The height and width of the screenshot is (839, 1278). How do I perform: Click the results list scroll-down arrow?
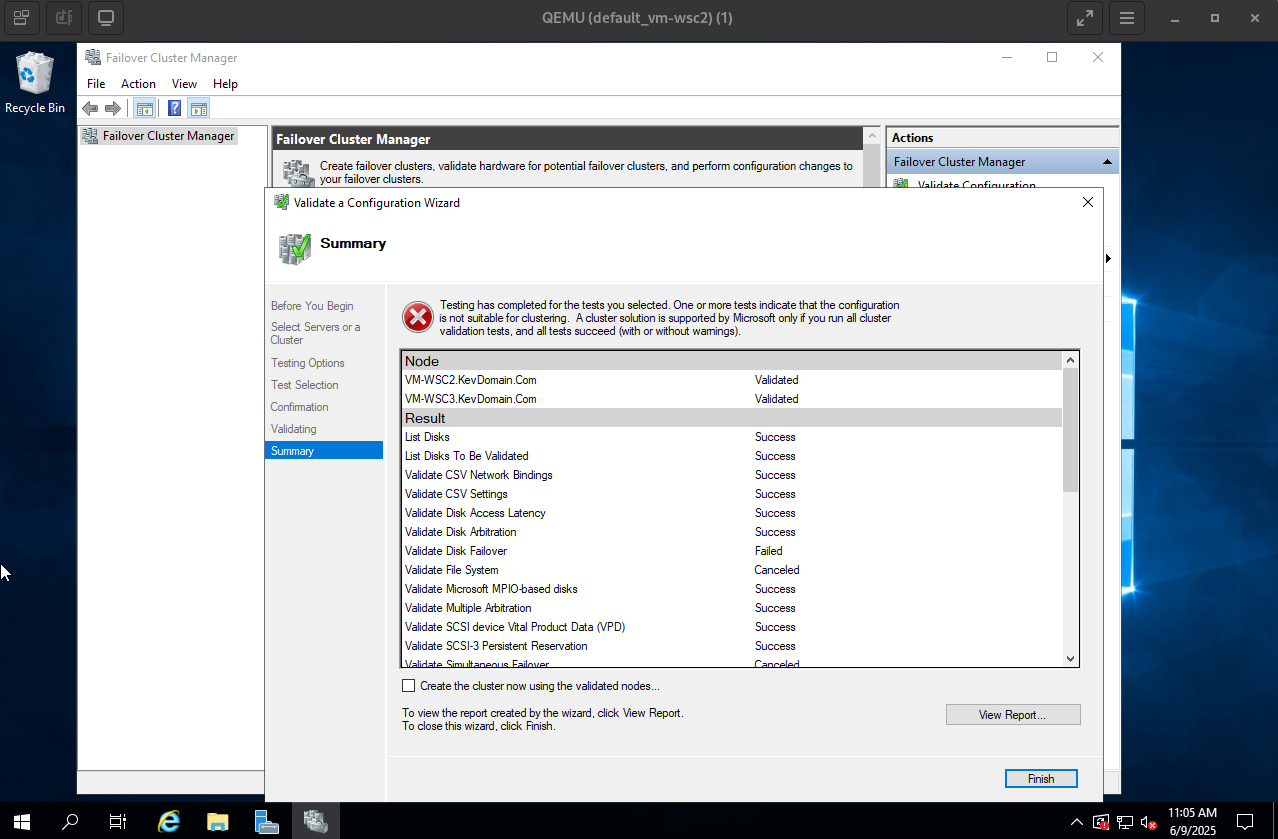pos(1071,658)
